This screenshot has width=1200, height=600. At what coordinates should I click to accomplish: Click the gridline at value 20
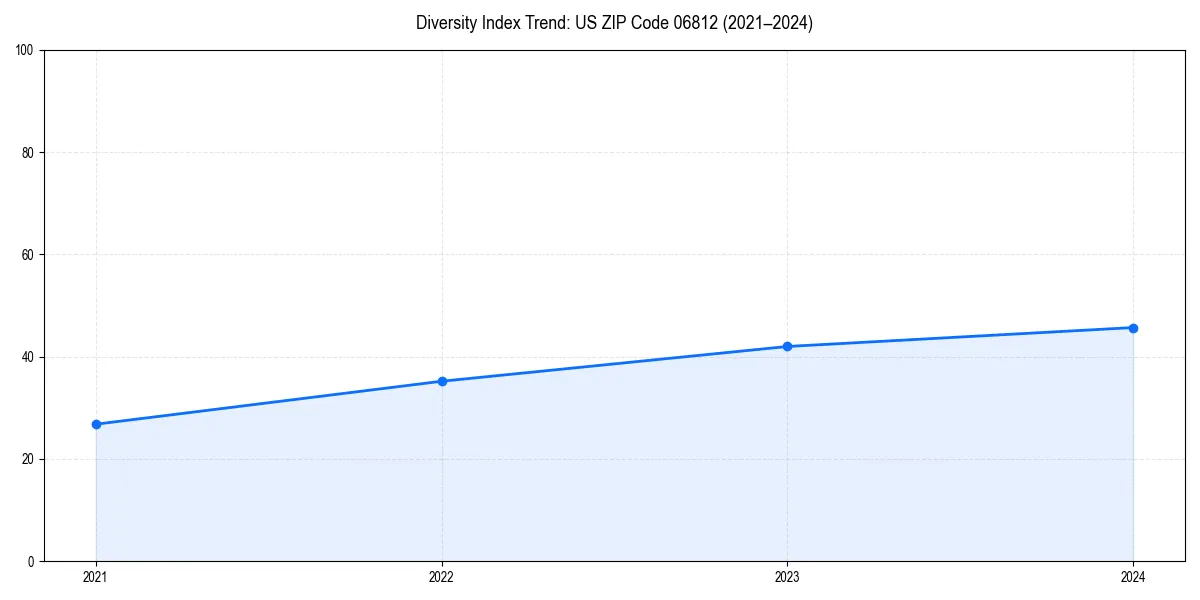(600, 454)
